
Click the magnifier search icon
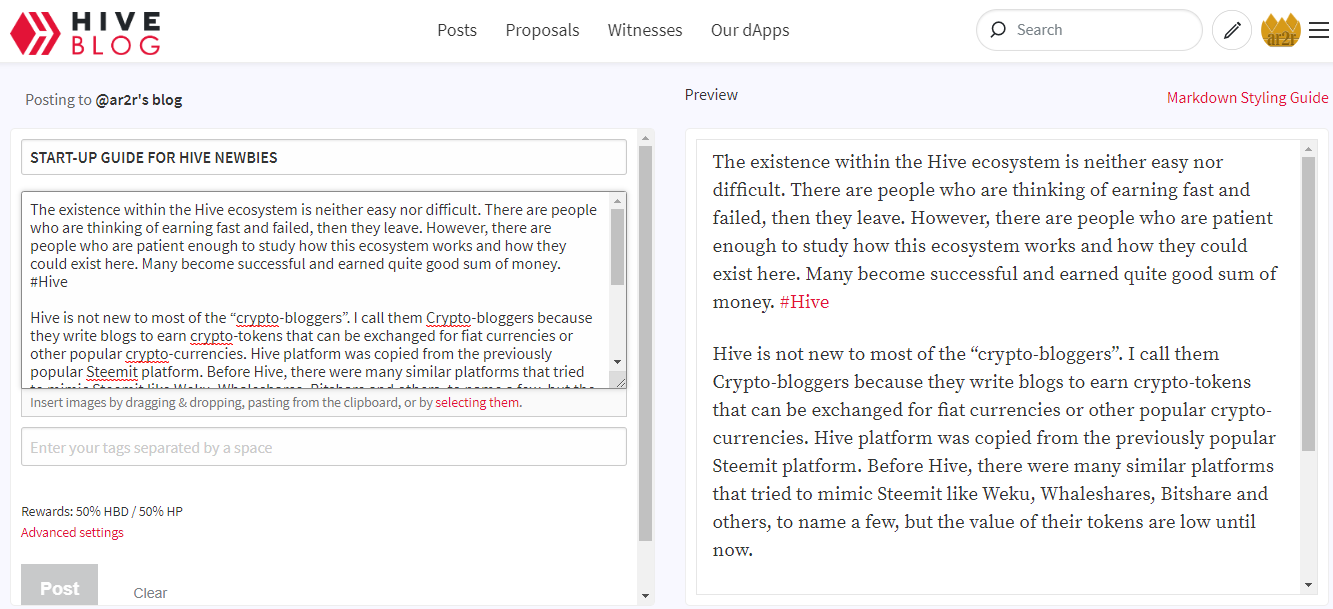(x=998, y=30)
